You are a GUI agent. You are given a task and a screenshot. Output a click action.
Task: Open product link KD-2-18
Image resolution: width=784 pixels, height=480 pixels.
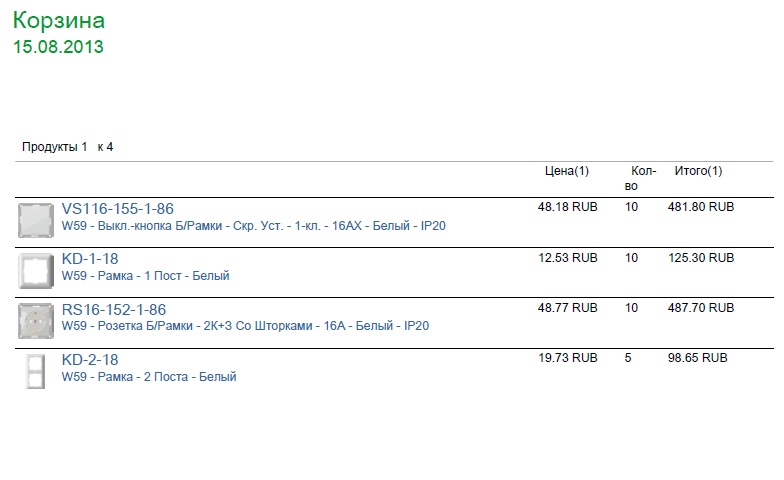[x=90, y=360]
